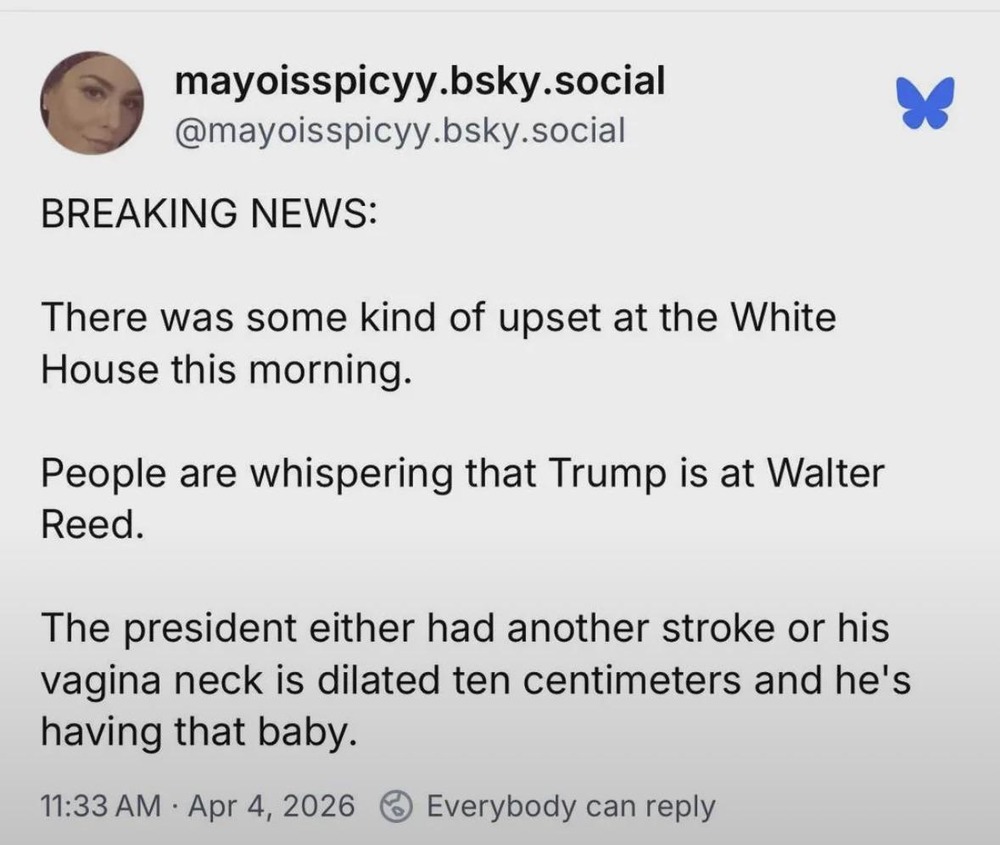1000x845 pixels.
Task: Click the globe icon beside reply setting
Action: 400,805
